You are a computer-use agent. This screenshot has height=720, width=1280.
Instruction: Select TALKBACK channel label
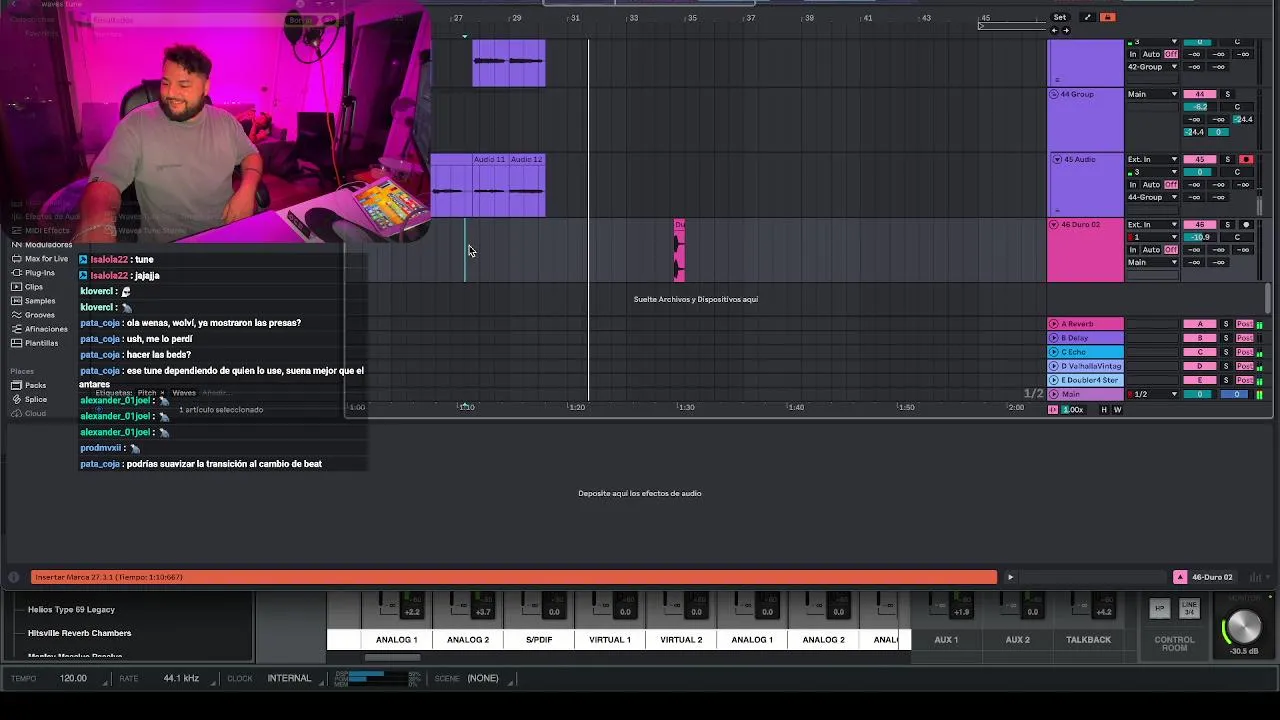click(x=1088, y=640)
